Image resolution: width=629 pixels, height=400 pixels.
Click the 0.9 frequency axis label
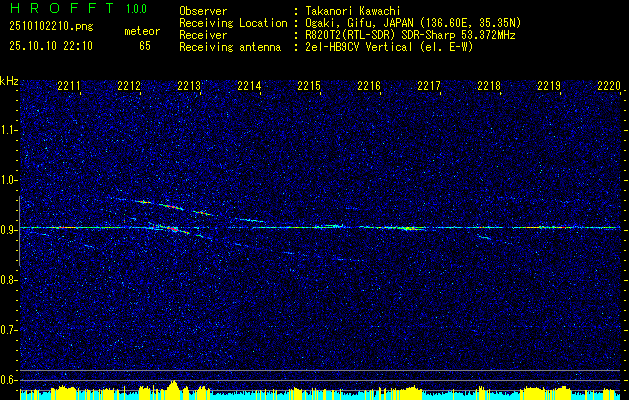(x=8, y=230)
